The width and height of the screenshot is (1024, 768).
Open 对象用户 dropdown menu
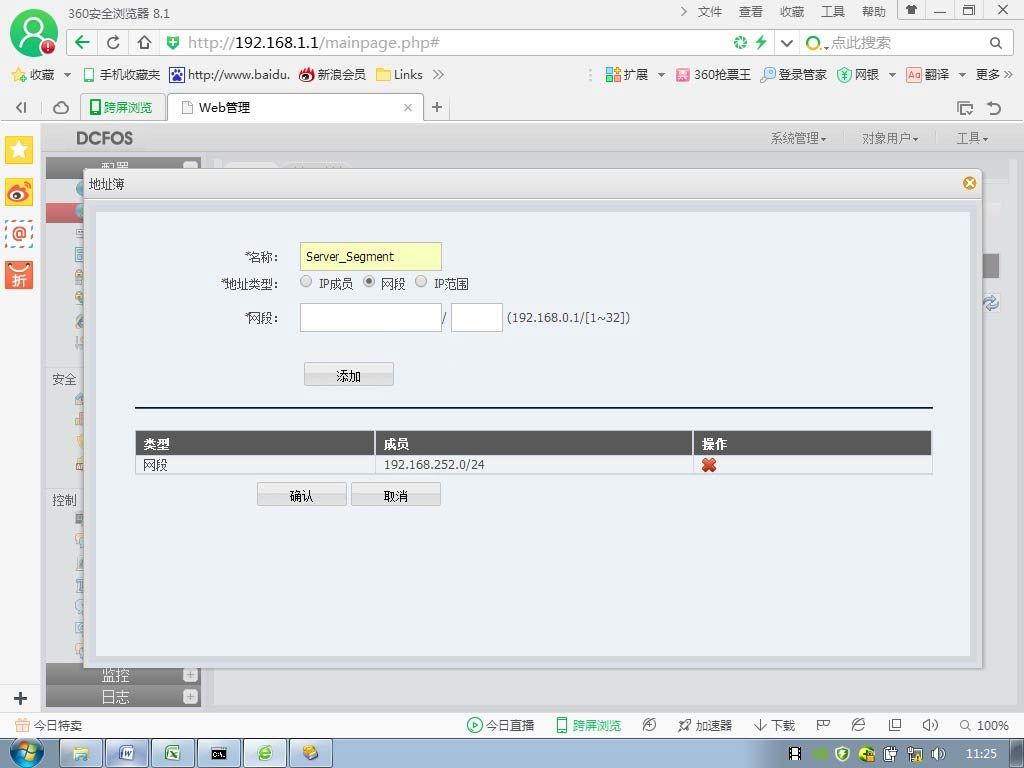coord(889,138)
